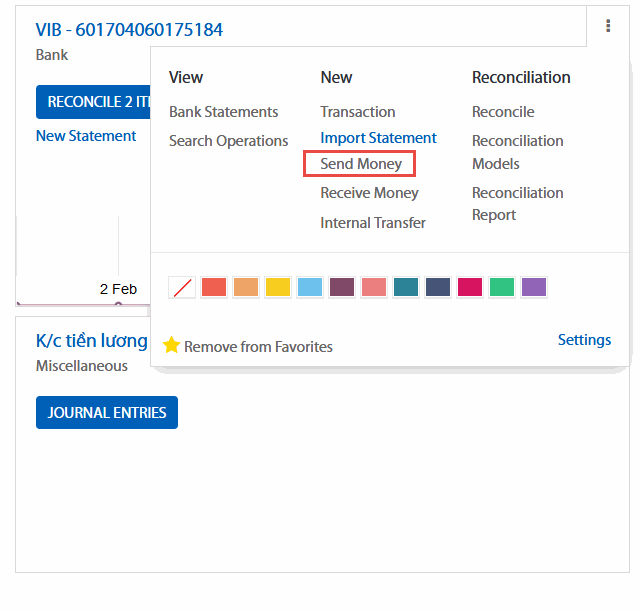
Task: Open the Reconciliation Report
Action: (517, 204)
